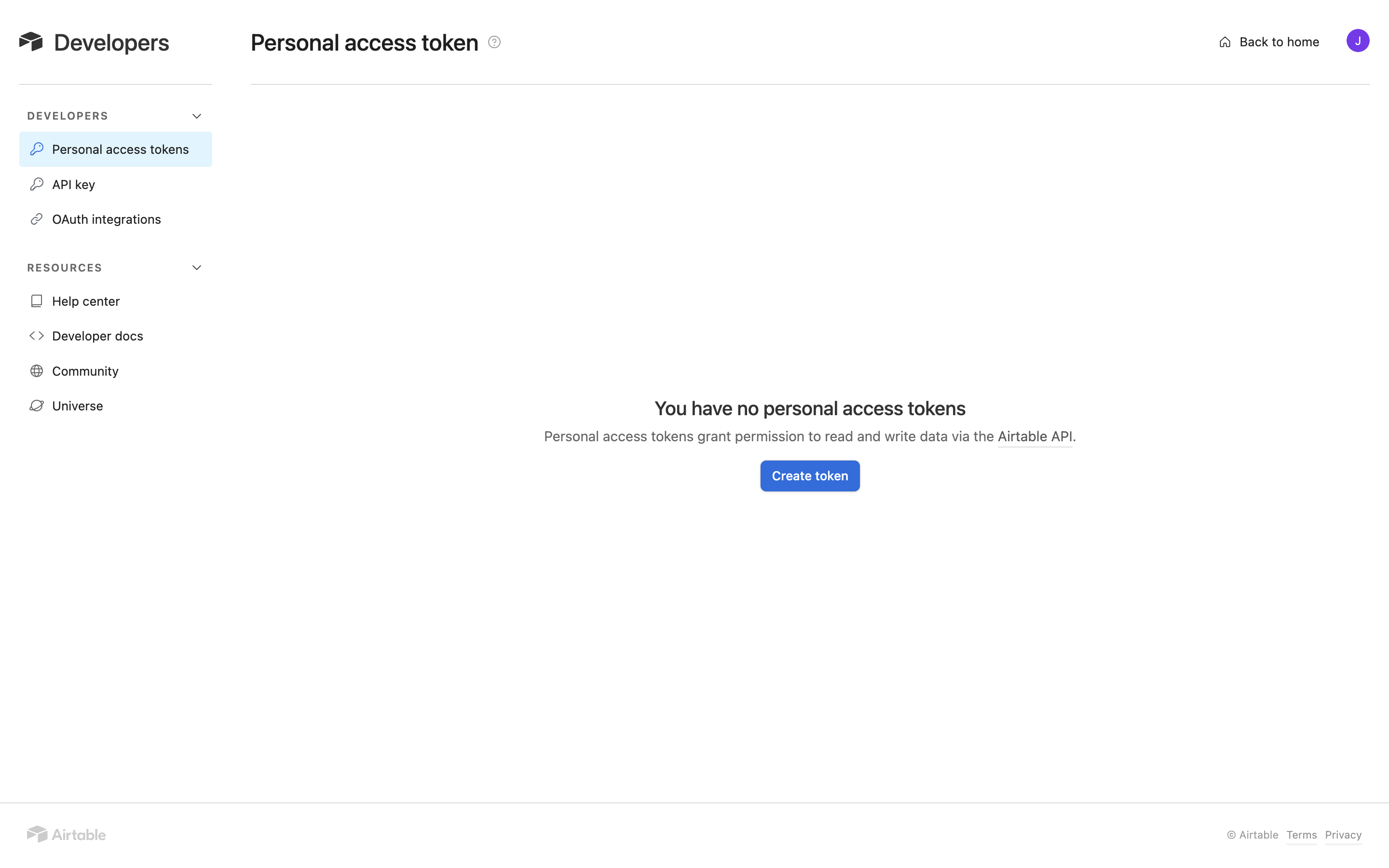
Task: Click the globe icon beside Community
Action: coord(37,371)
